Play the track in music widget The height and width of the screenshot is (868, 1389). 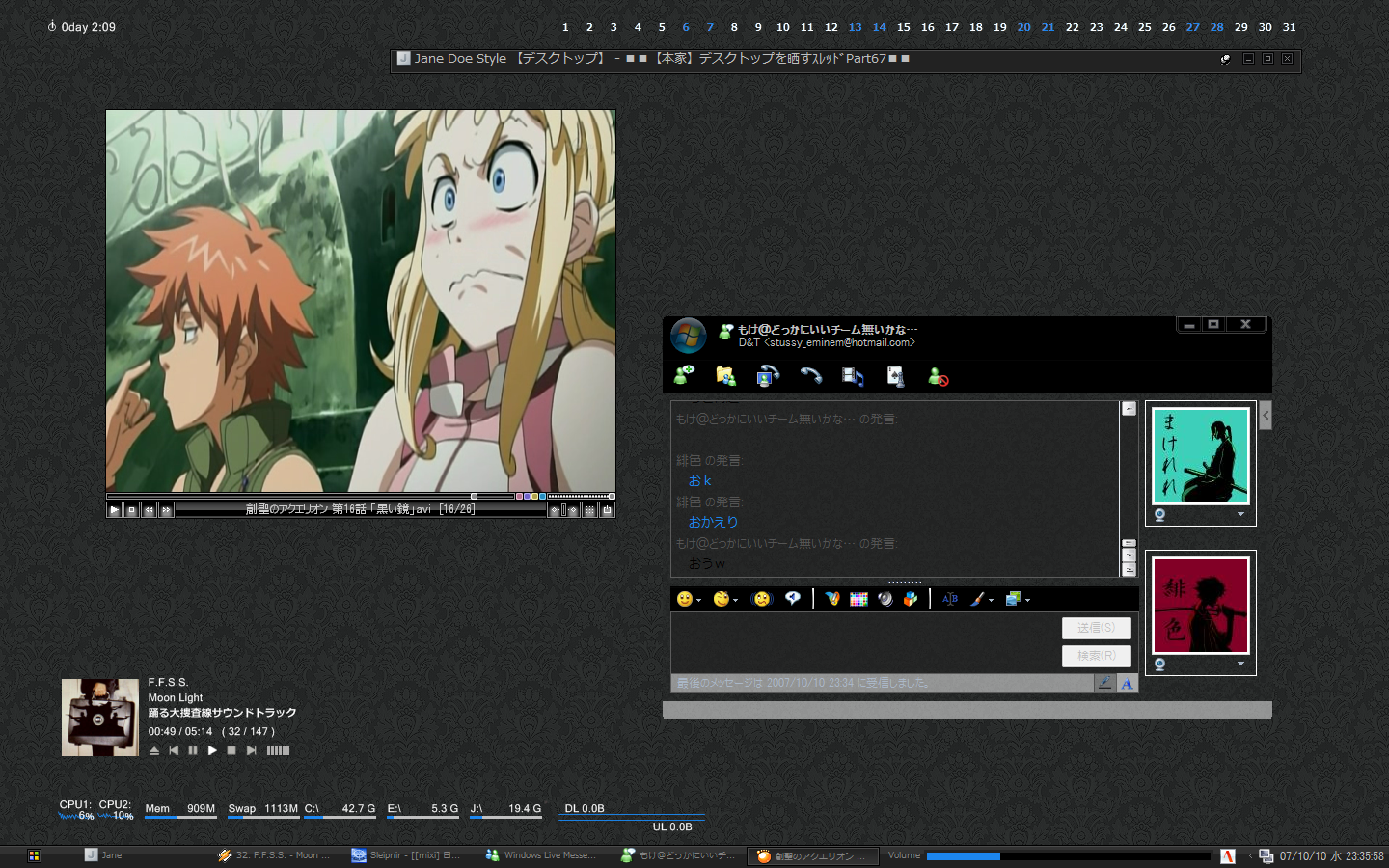coord(212,750)
